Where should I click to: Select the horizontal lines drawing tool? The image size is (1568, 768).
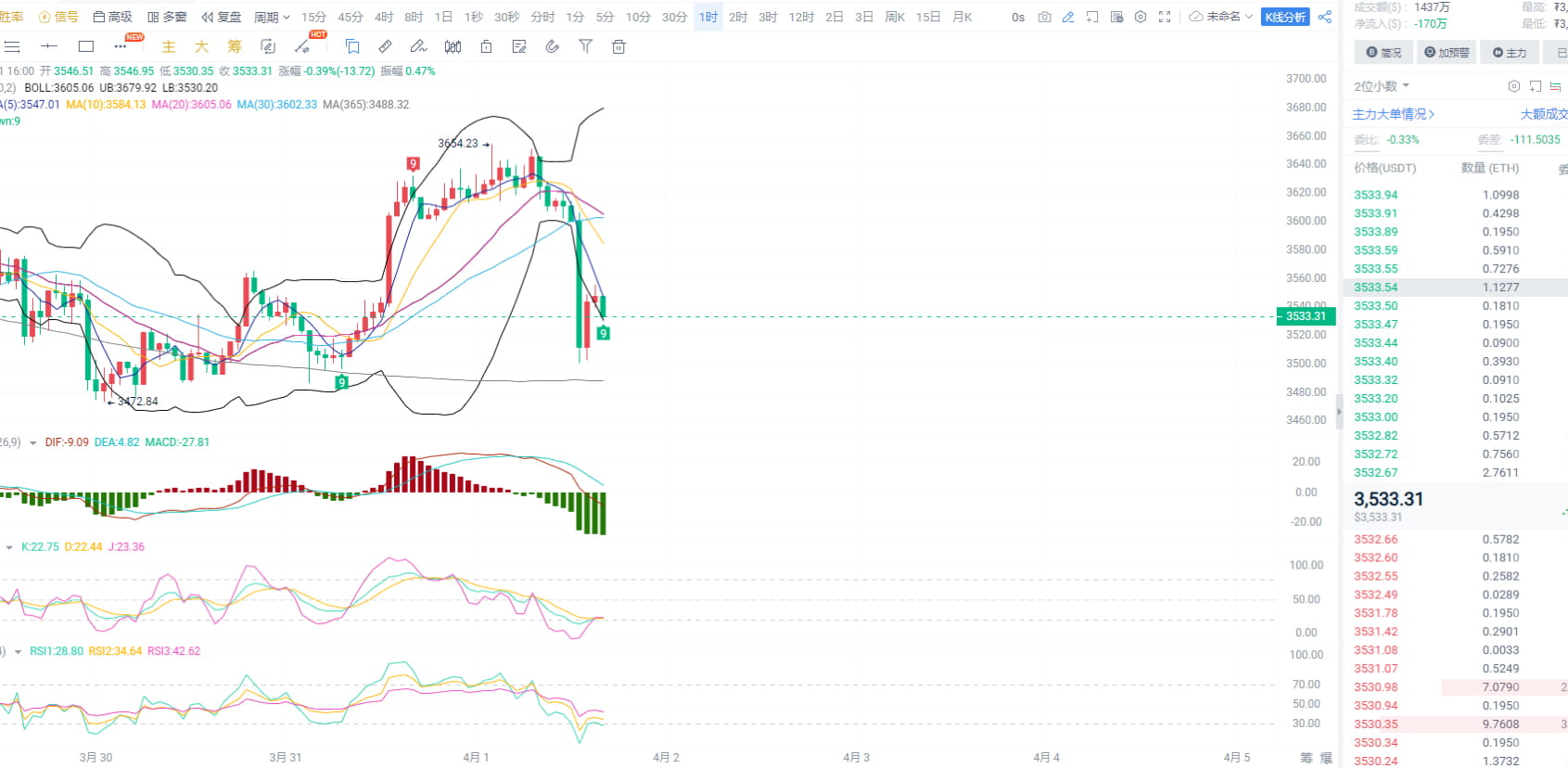(12, 46)
